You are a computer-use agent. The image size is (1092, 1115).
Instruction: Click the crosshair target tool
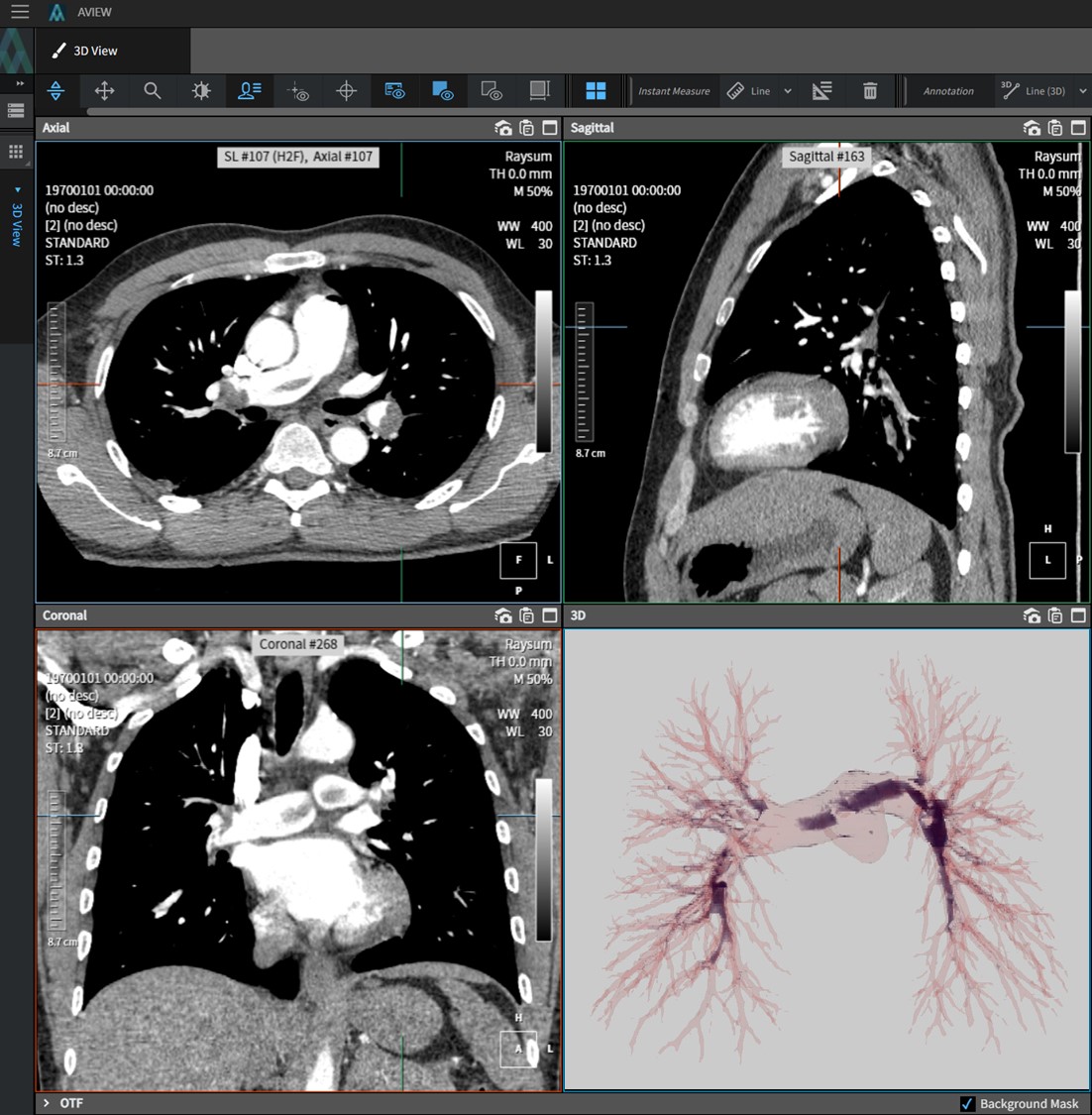coord(346,91)
